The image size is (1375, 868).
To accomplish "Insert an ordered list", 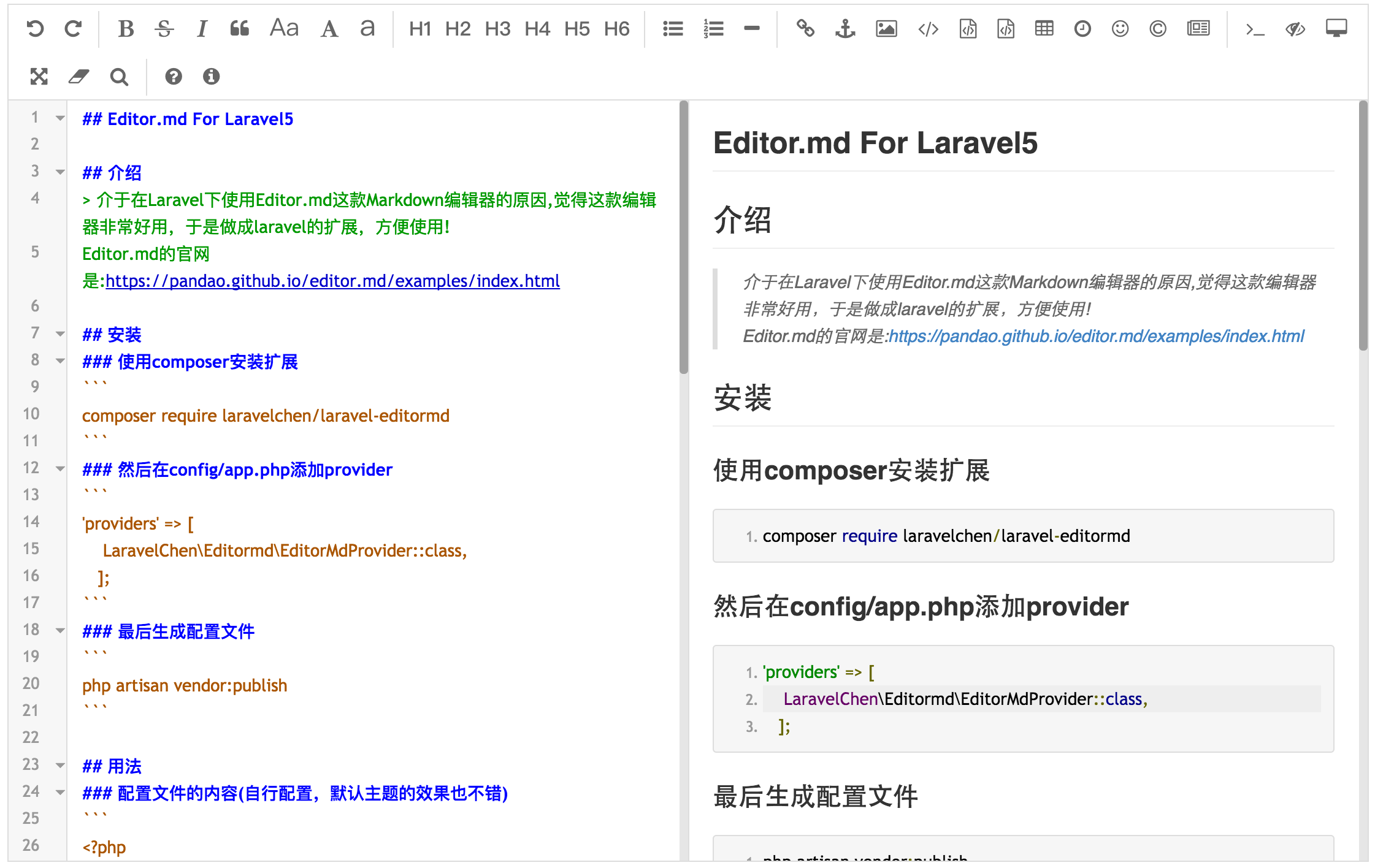I will pyautogui.click(x=713, y=29).
